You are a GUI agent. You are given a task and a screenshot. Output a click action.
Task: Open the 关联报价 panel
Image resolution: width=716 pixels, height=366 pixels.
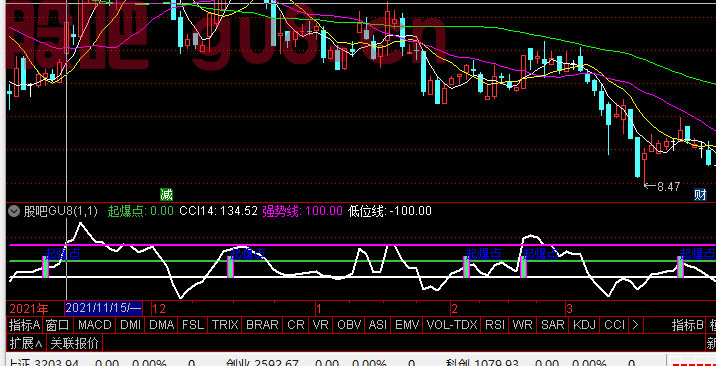pos(74,342)
